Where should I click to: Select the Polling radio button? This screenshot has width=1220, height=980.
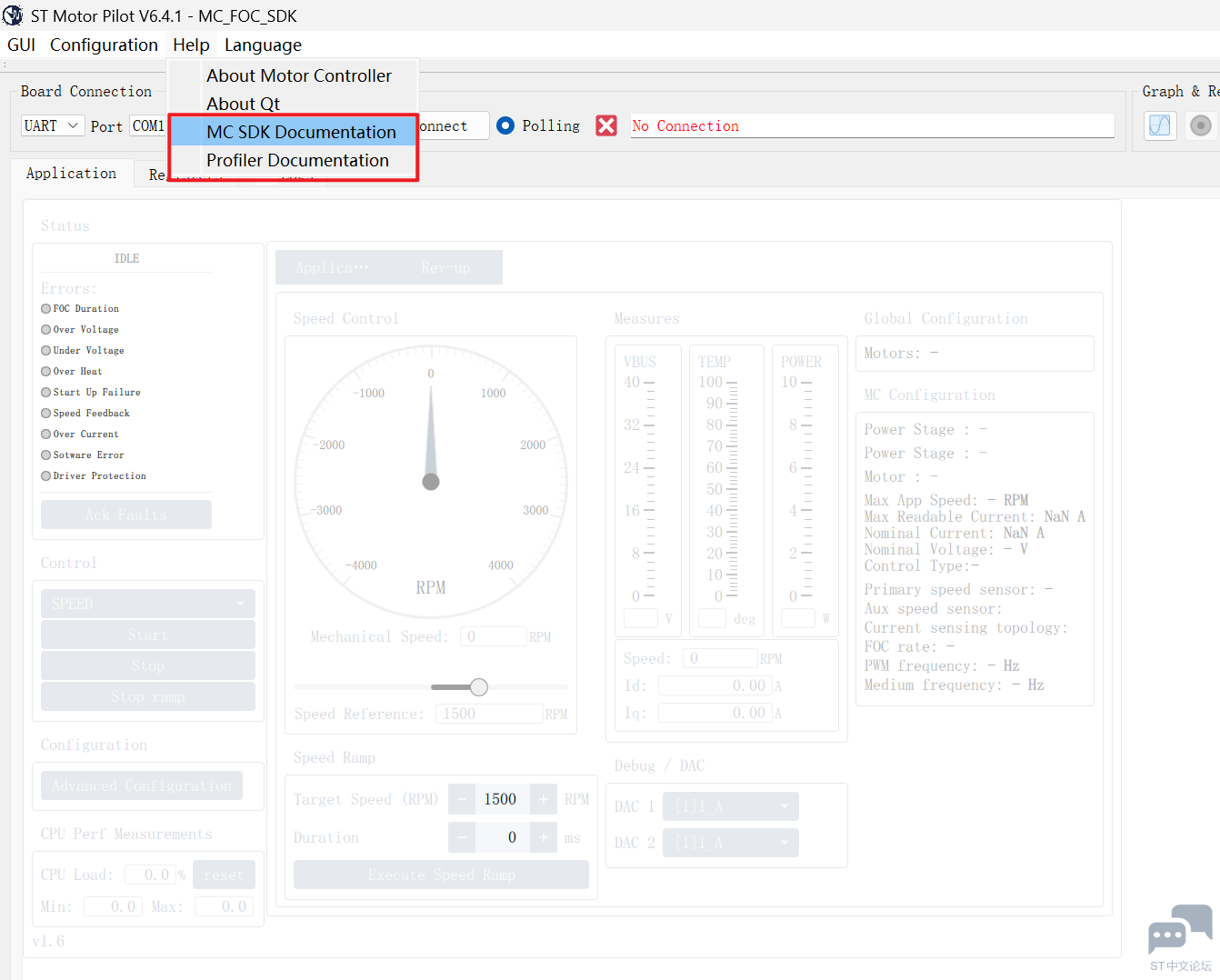[506, 125]
